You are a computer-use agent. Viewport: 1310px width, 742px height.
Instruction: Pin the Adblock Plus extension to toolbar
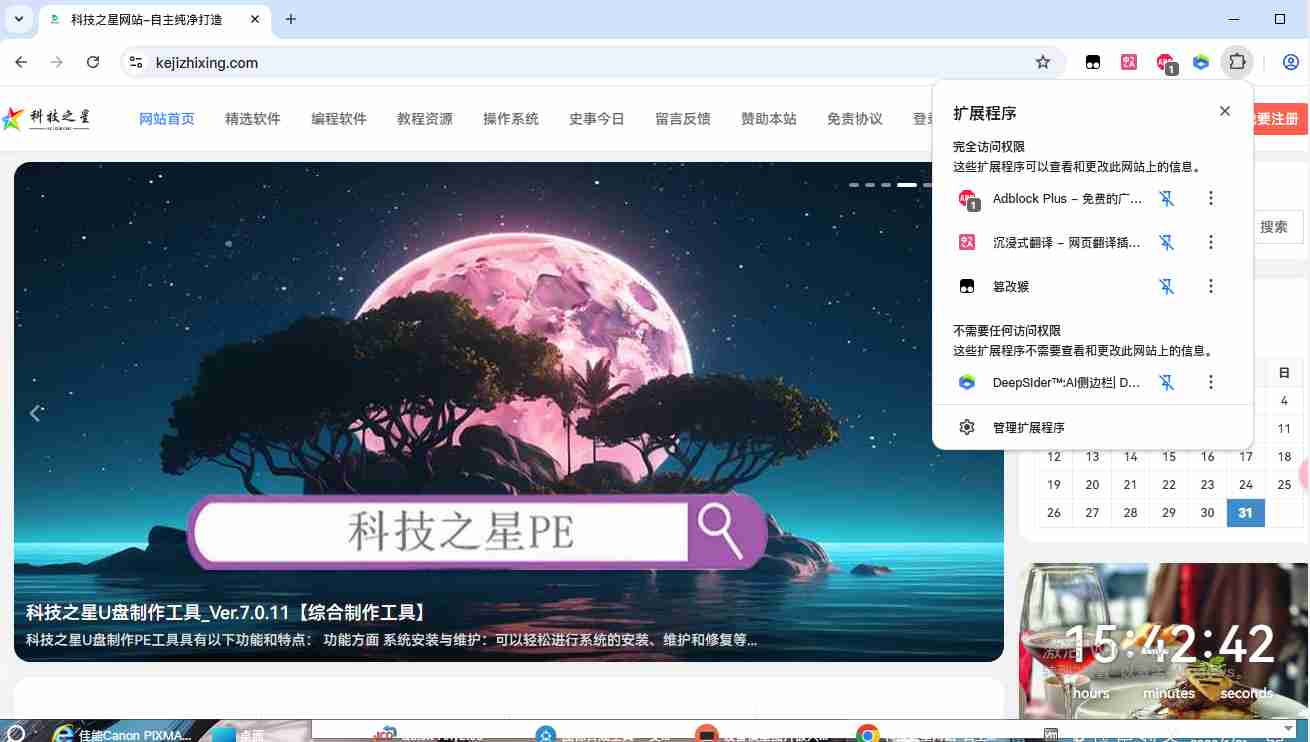coord(1166,198)
